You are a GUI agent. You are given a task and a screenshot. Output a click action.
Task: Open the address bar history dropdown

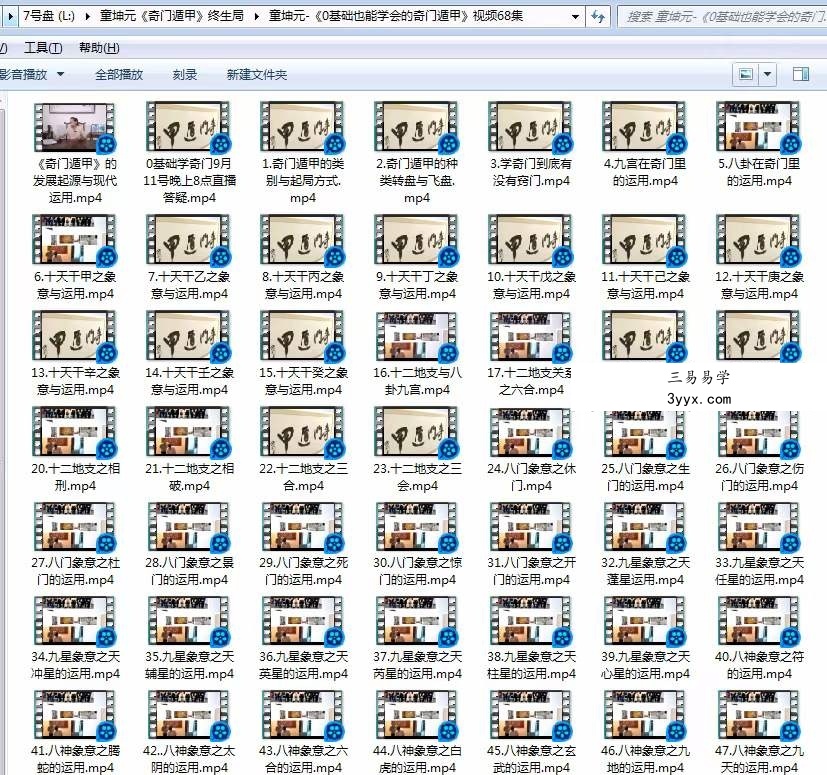point(575,16)
